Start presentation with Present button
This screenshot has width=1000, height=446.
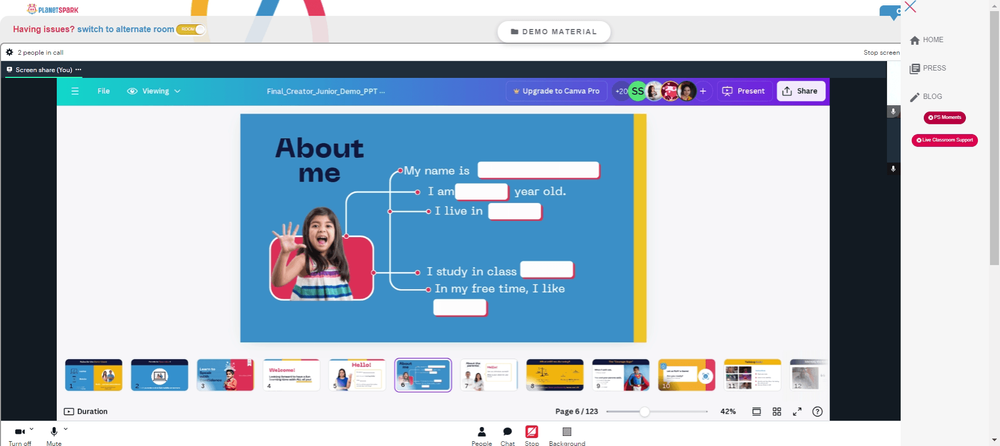coord(744,91)
